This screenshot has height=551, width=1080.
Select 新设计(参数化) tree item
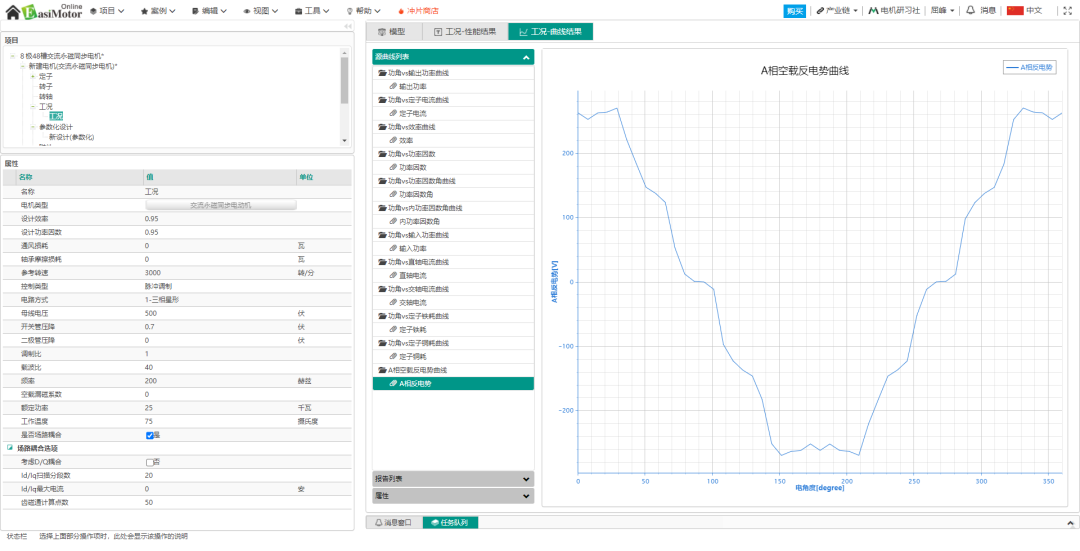72,137
